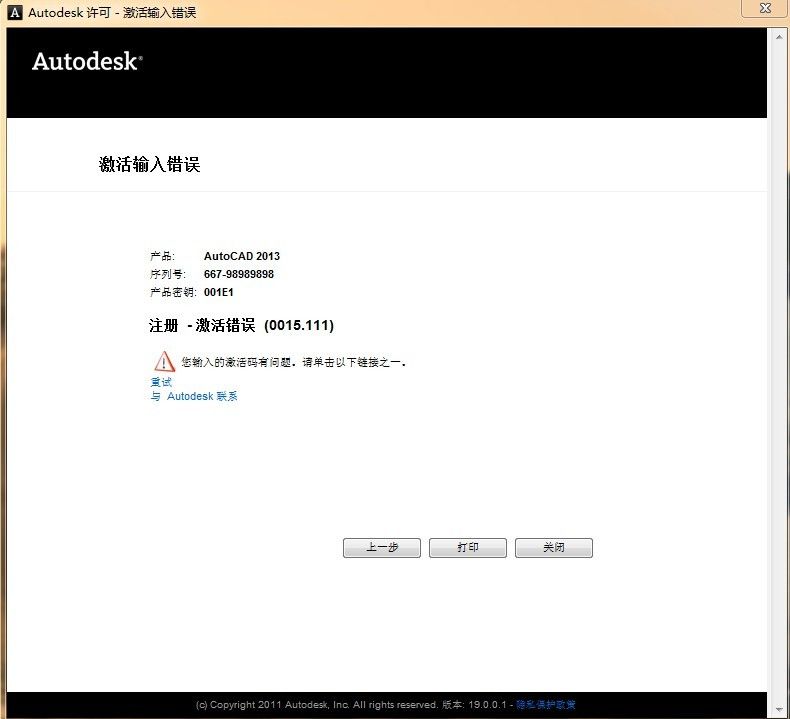Open the 重试 (Retry) link
790x719 pixels.
pyautogui.click(x=161, y=382)
